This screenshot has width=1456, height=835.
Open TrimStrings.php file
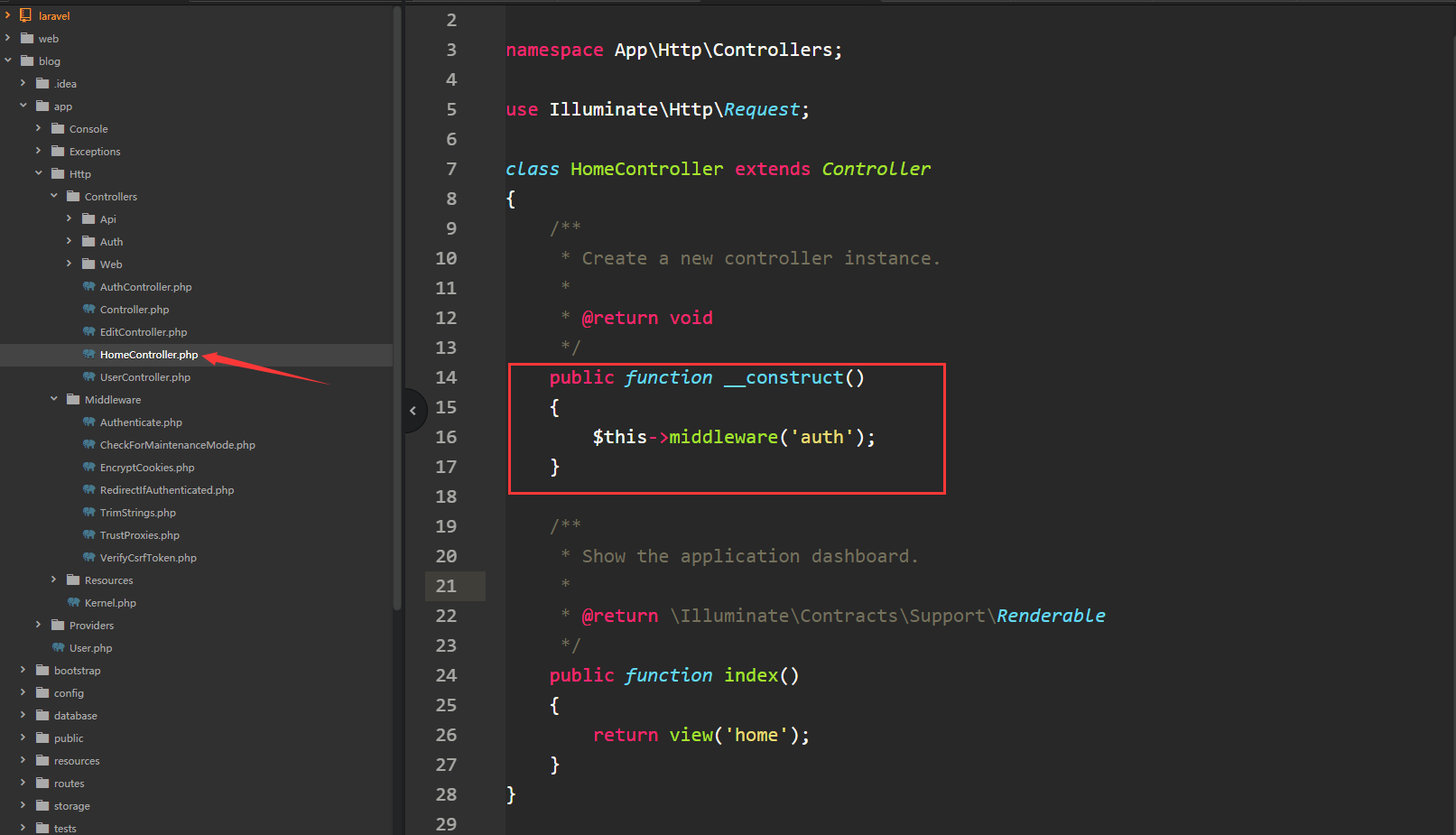(x=138, y=513)
